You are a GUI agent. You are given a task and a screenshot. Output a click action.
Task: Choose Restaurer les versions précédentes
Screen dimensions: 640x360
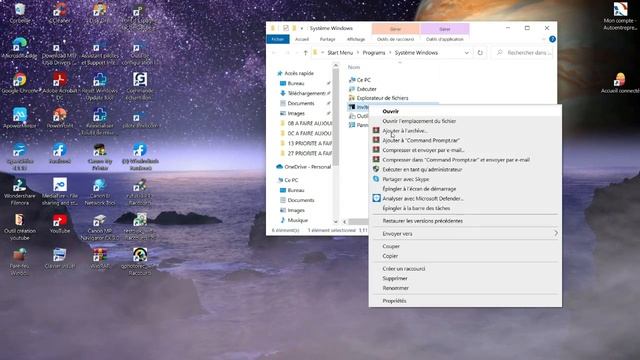465,221
